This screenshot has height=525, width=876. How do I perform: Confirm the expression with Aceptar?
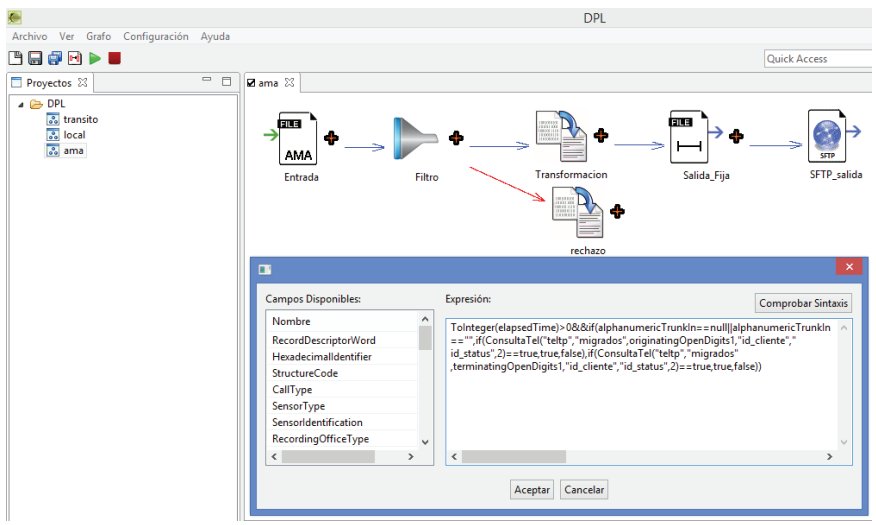pos(531,490)
